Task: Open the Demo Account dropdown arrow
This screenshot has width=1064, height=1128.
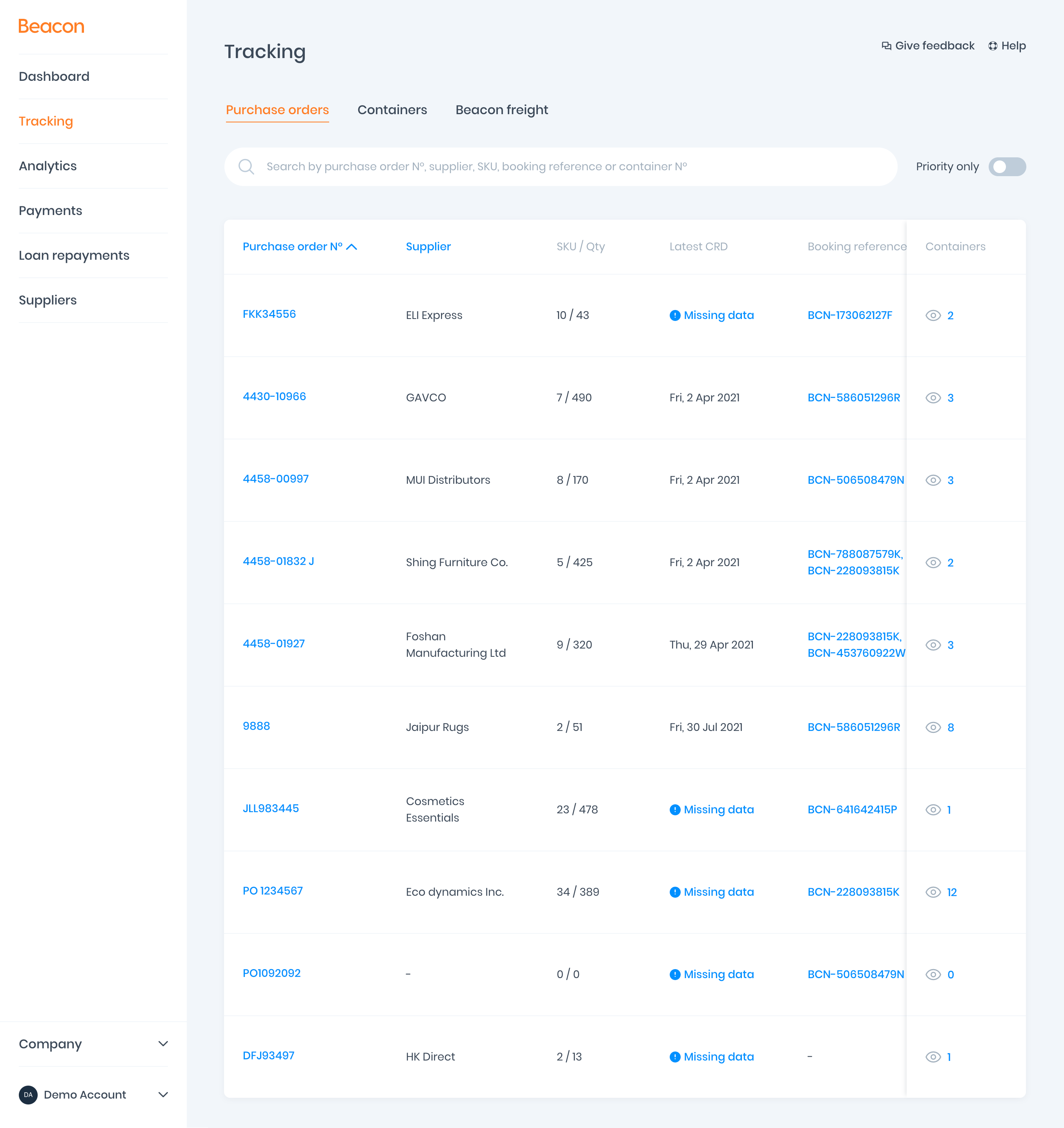Action: [x=163, y=1095]
